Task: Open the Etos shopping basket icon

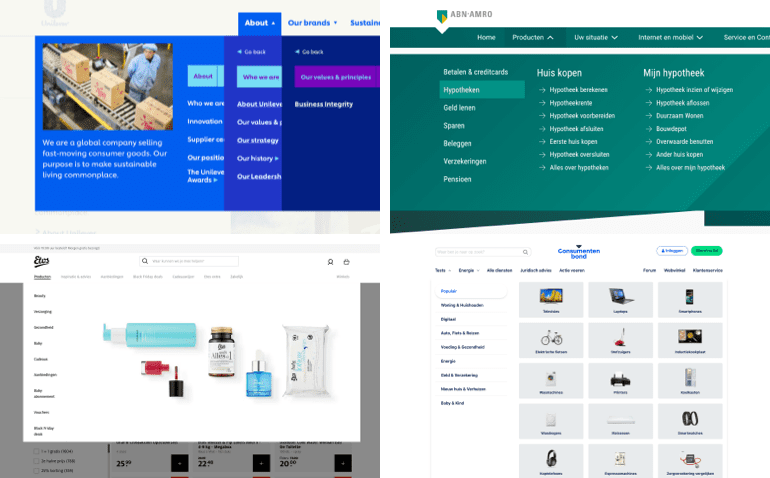Action: pos(346,262)
